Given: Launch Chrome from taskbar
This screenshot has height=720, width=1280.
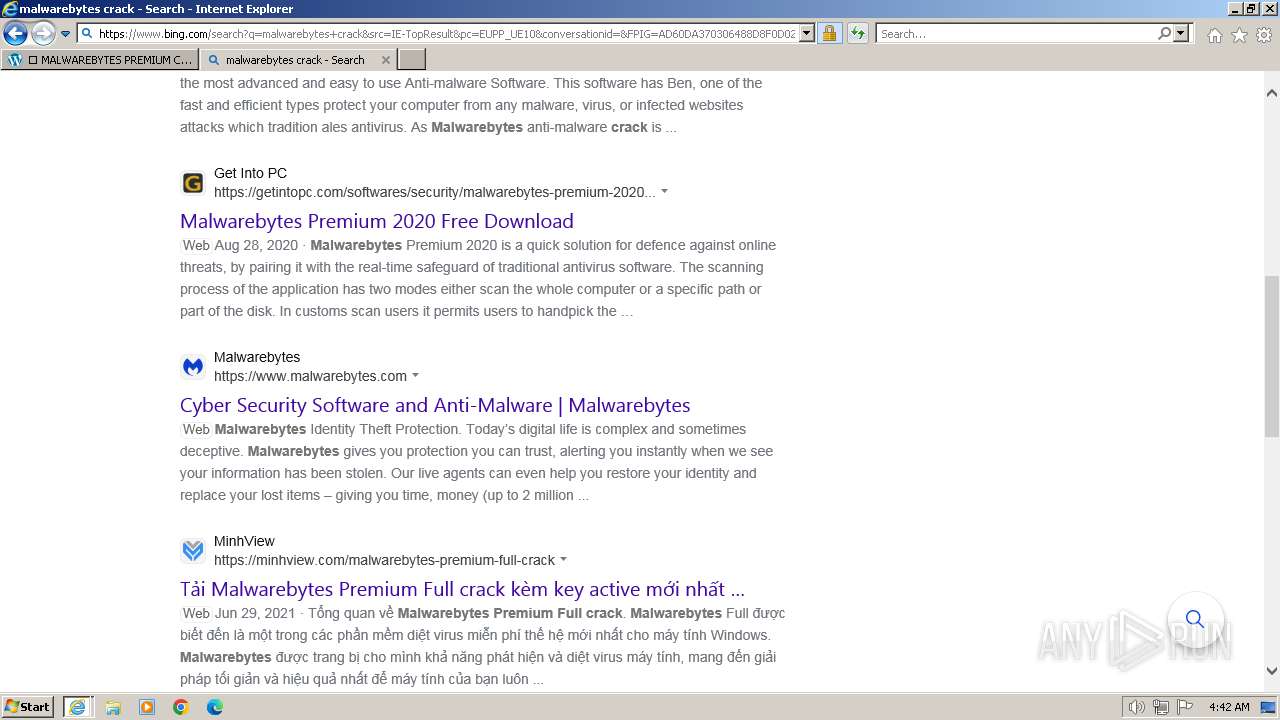Looking at the screenshot, I should point(181,707).
